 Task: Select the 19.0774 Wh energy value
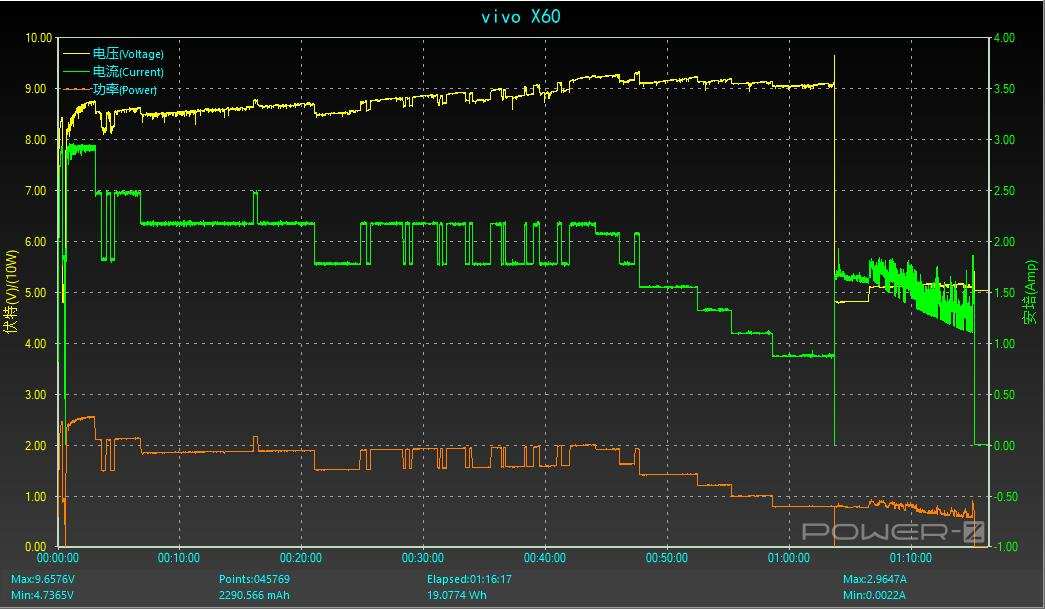(x=457, y=595)
